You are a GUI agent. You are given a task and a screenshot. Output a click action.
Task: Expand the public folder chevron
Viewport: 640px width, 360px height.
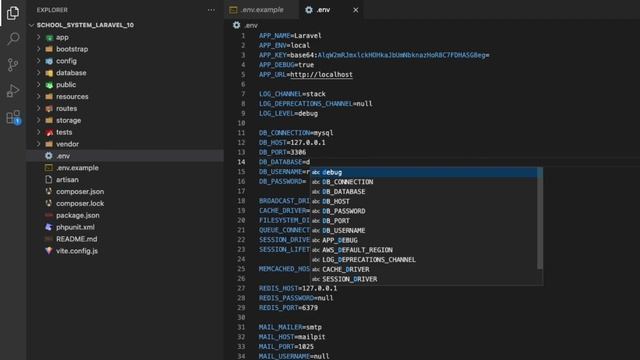[x=39, y=84]
